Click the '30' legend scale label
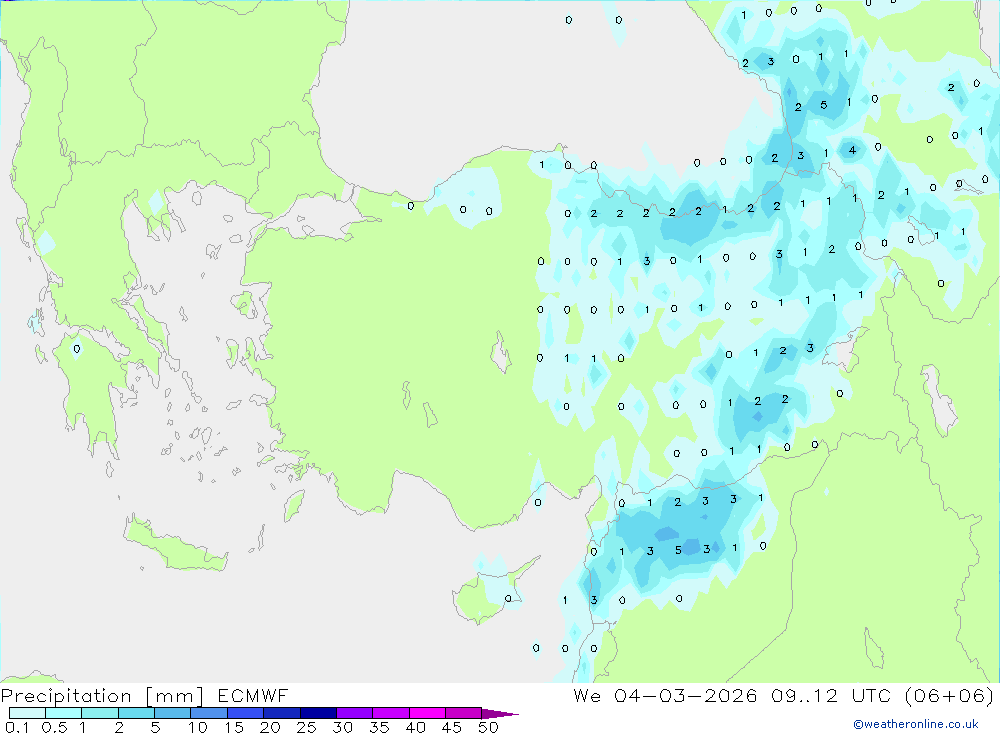Screen dimensions: 1000x733 click(342, 727)
